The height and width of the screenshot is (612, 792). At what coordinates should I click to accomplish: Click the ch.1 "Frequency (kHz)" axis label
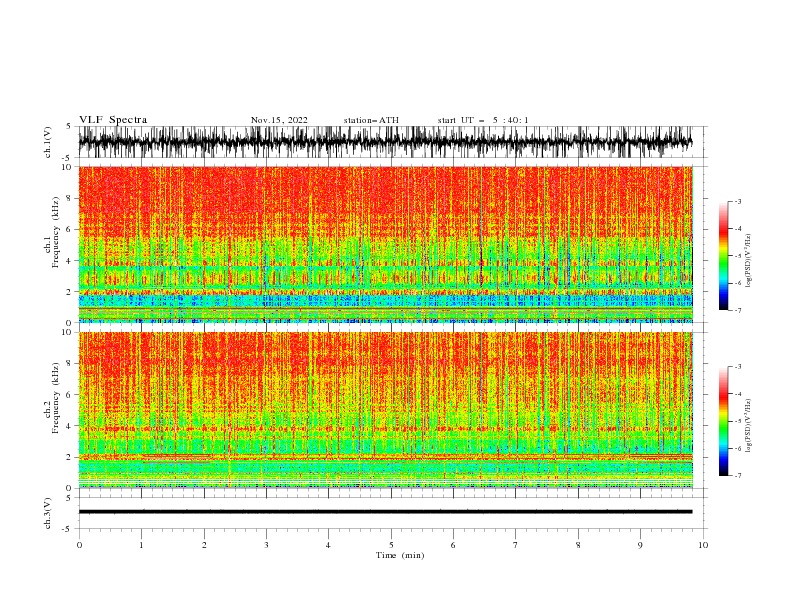[x=55, y=233]
